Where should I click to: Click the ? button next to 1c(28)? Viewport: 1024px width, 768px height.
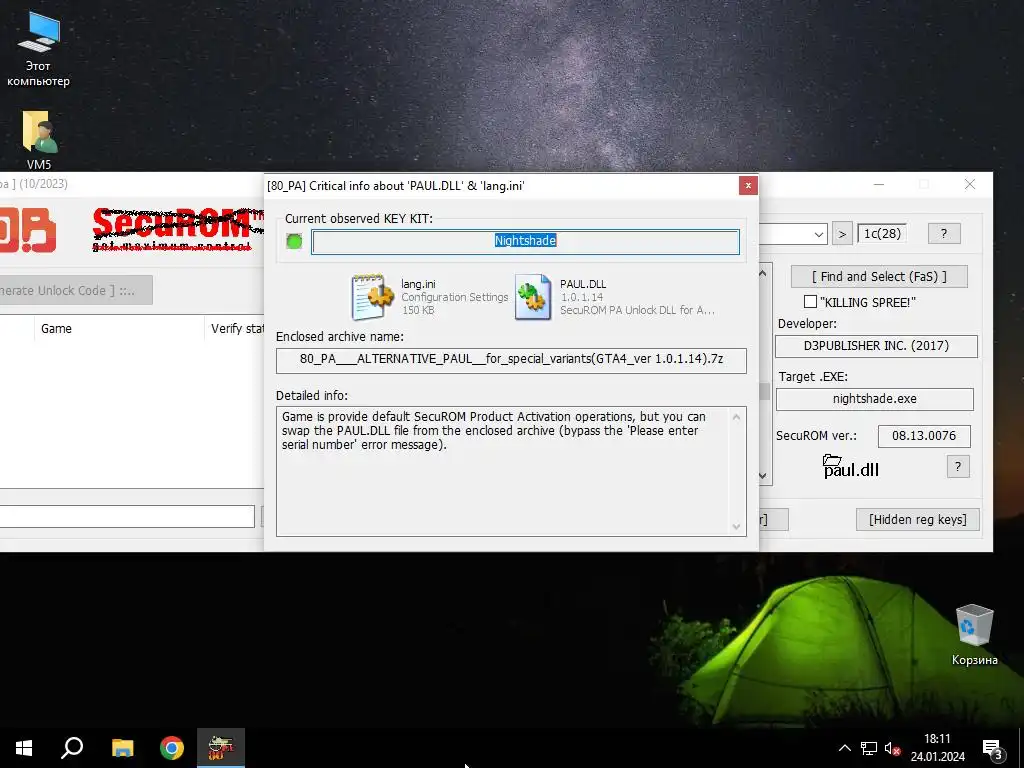click(x=944, y=233)
